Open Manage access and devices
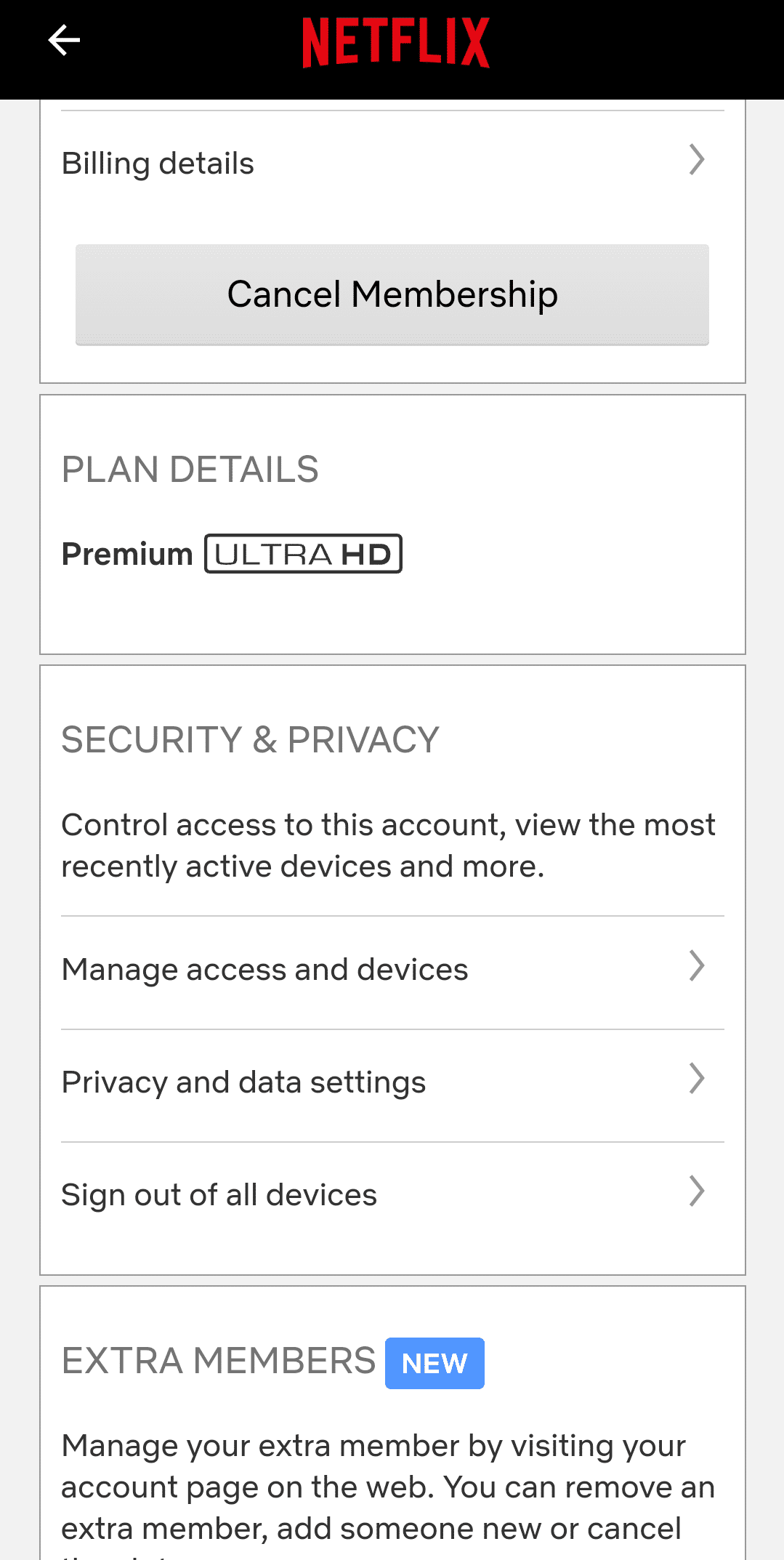The width and height of the screenshot is (784, 1560). [x=264, y=970]
